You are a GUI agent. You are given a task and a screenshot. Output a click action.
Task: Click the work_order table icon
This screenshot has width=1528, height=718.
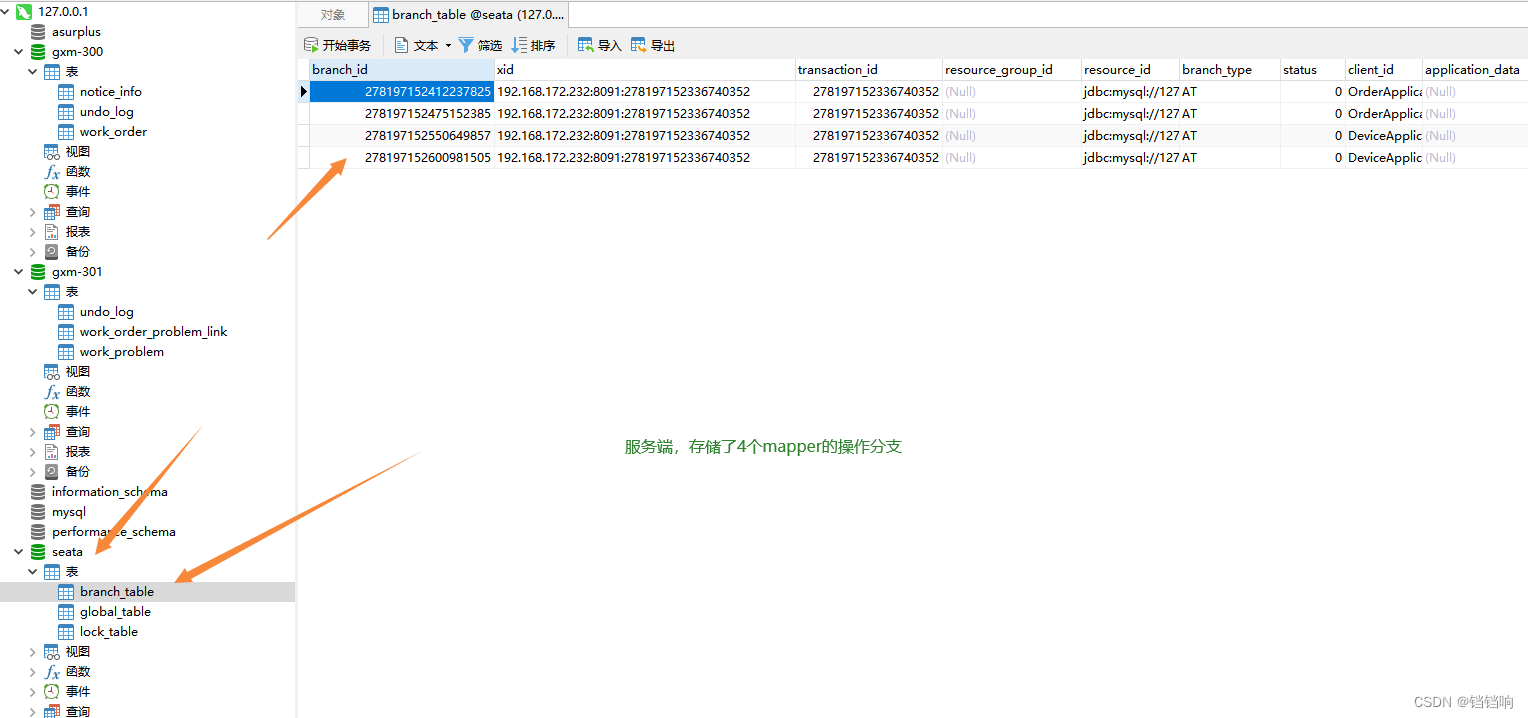click(66, 132)
